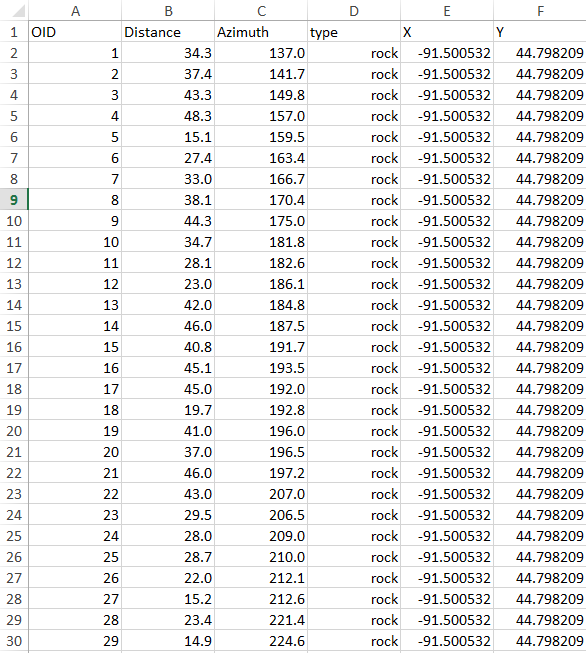Select OID cell 8 in row 9
The width and height of the screenshot is (586, 653).
tap(75, 200)
